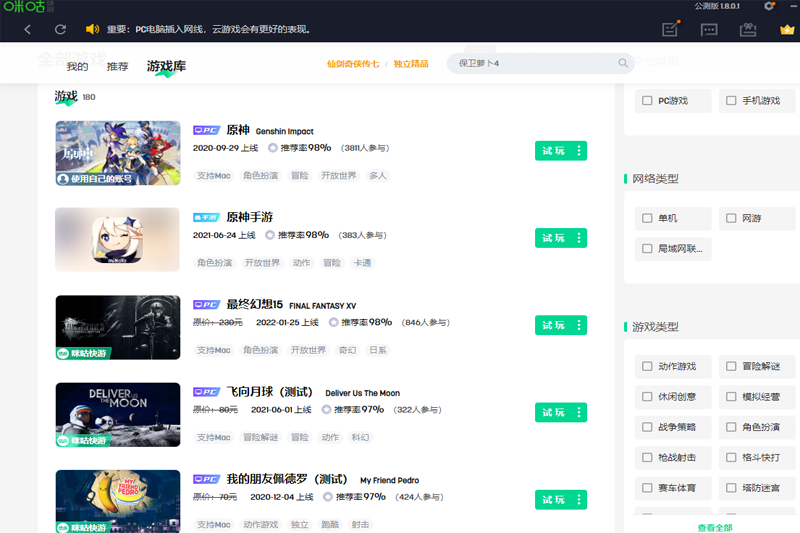Screen dimensions: 800x533
Task: Open the 原神 game cover thumbnail
Action: 118,153
